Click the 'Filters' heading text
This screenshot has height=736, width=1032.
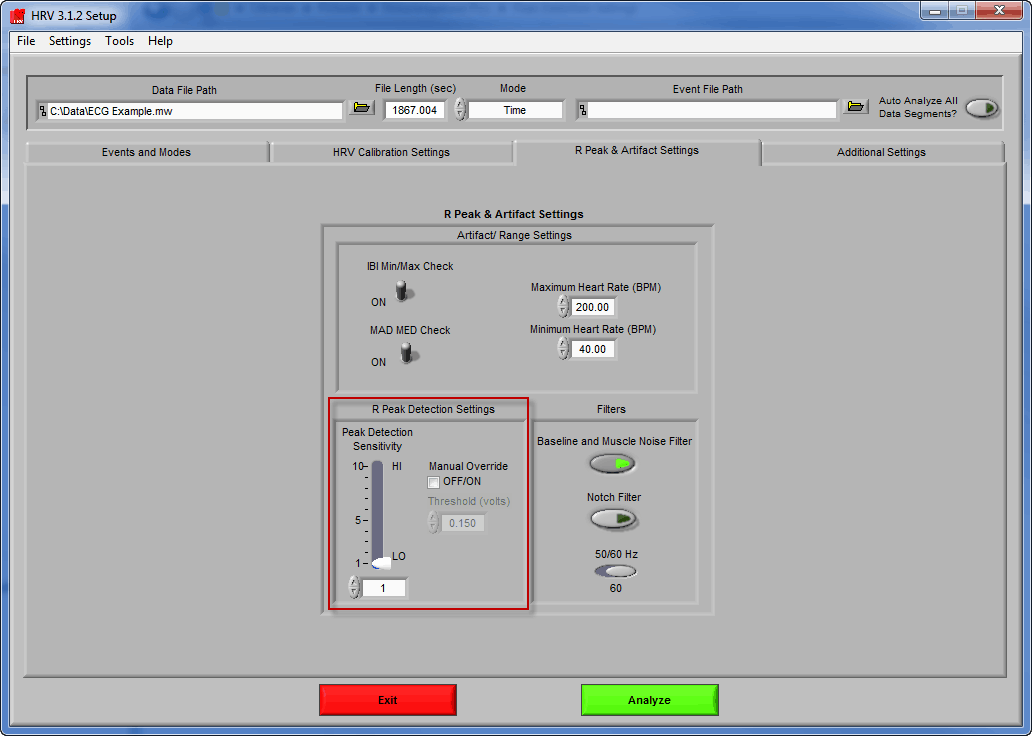tap(611, 409)
